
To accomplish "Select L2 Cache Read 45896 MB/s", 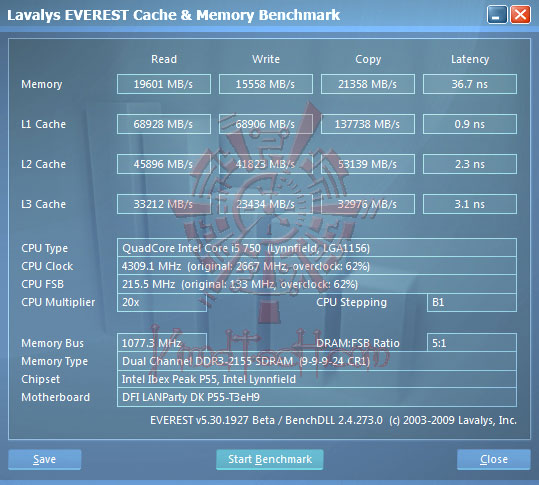I will 164,164.
